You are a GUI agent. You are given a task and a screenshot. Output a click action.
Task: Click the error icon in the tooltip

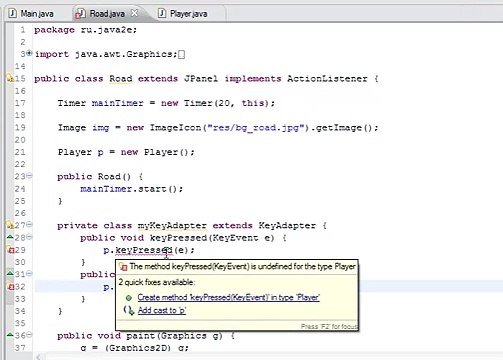(123, 267)
